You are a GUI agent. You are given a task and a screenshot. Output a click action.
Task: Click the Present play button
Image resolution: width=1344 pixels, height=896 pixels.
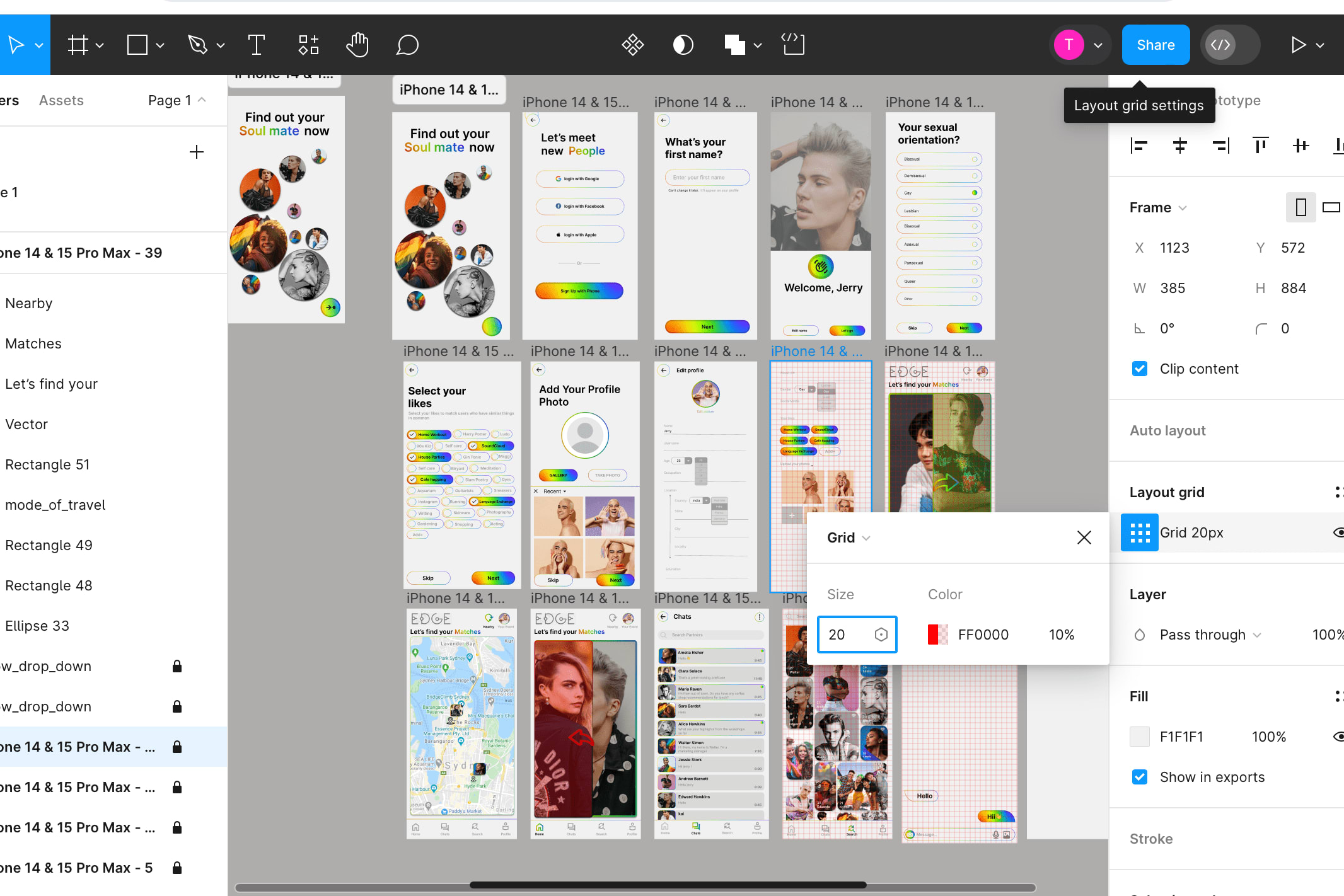pyautogui.click(x=1298, y=45)
